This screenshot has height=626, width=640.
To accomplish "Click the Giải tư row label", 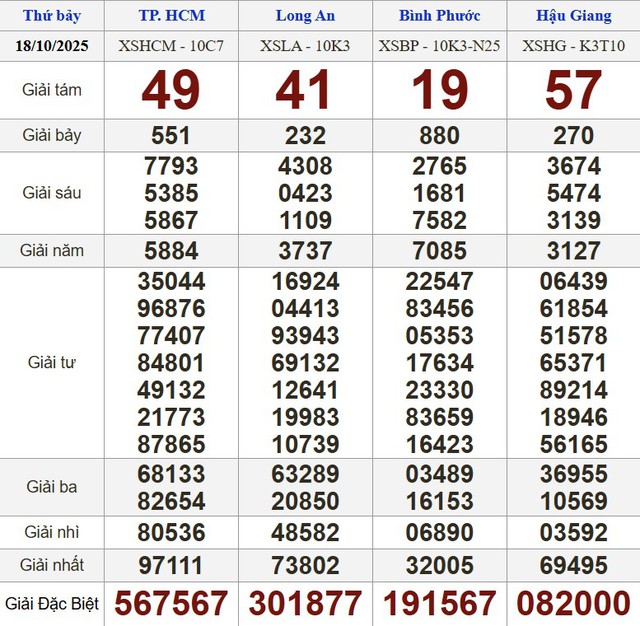I will coord(52,362).
